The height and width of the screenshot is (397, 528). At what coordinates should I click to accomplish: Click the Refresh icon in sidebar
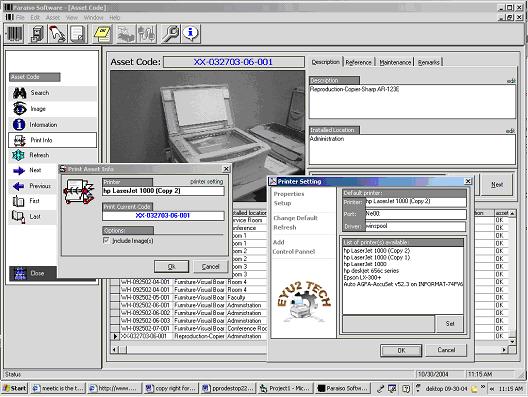(x=19, y=155)
